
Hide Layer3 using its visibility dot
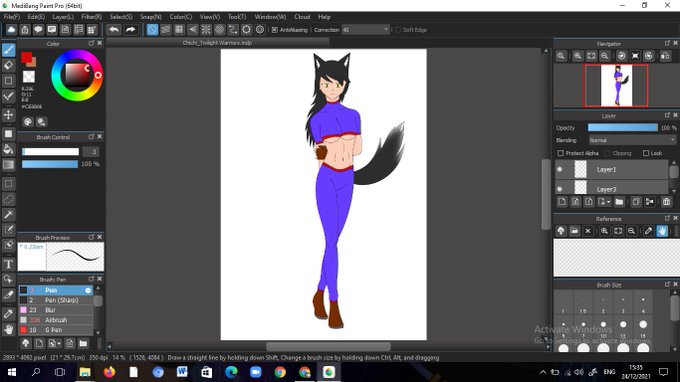click(560, 189)
